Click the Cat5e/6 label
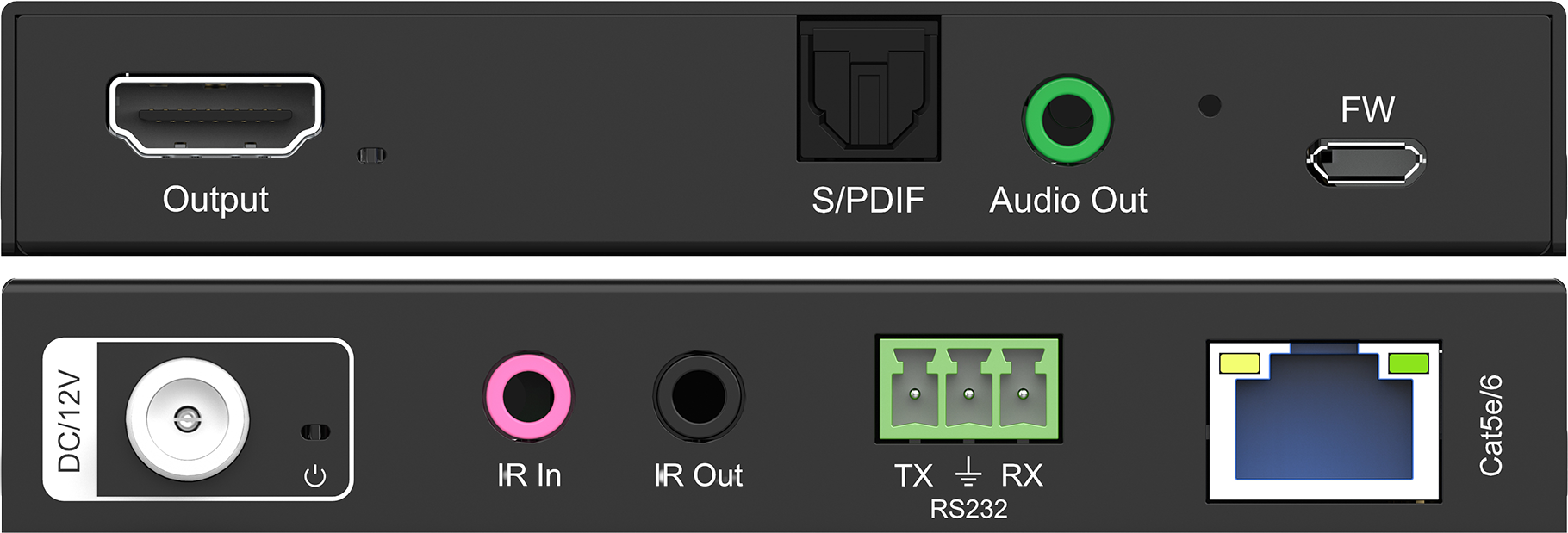This screenshot has width=1568, height=533. tap(1491, 425)
